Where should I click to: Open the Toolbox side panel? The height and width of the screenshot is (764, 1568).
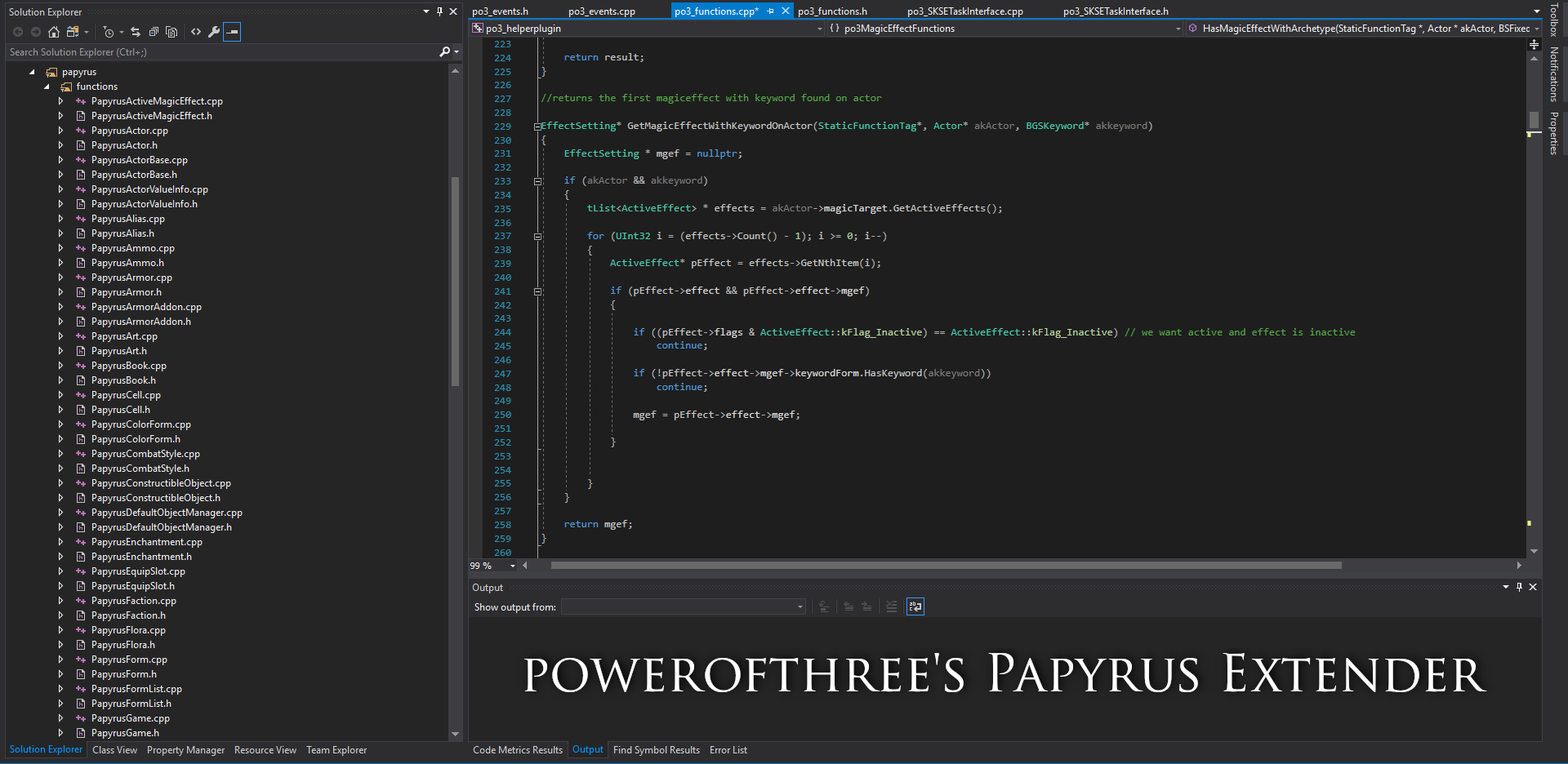(x=1553, y=20)
